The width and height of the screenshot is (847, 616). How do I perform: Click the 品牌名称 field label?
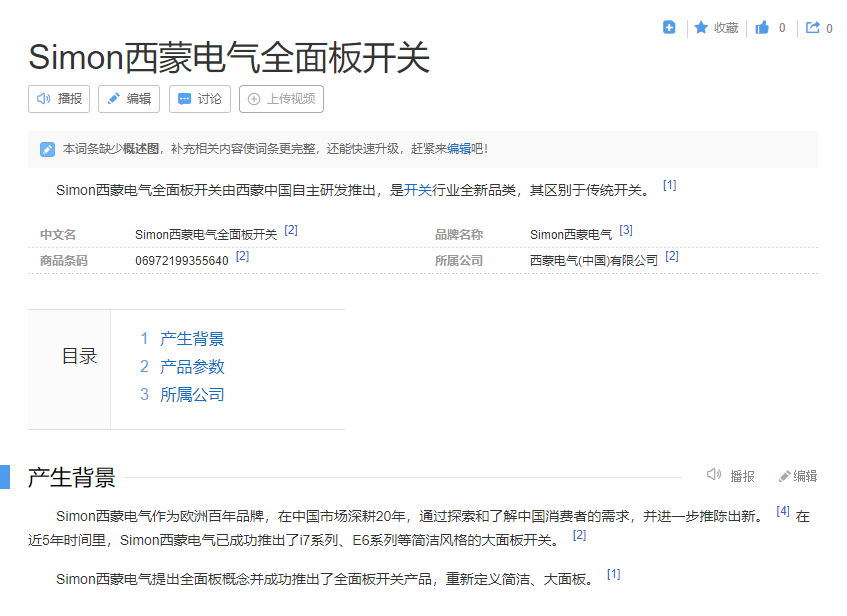[x=459, y=235]
